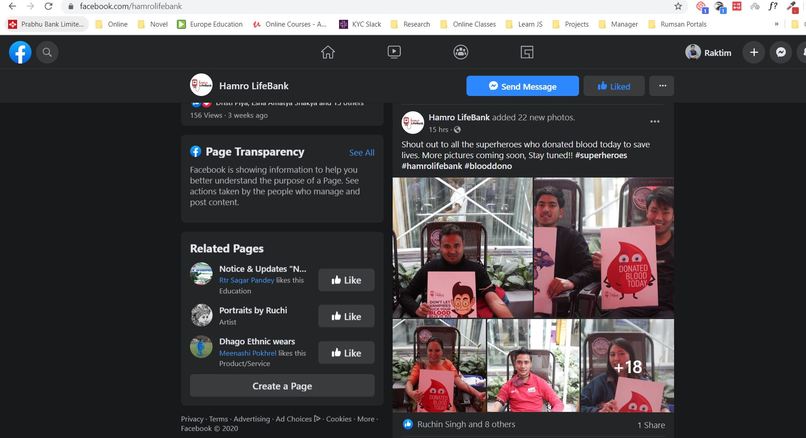806x438 pixels.
Task: Click Dhago Ethnic wears avatar
Action: tap(201, 347)
